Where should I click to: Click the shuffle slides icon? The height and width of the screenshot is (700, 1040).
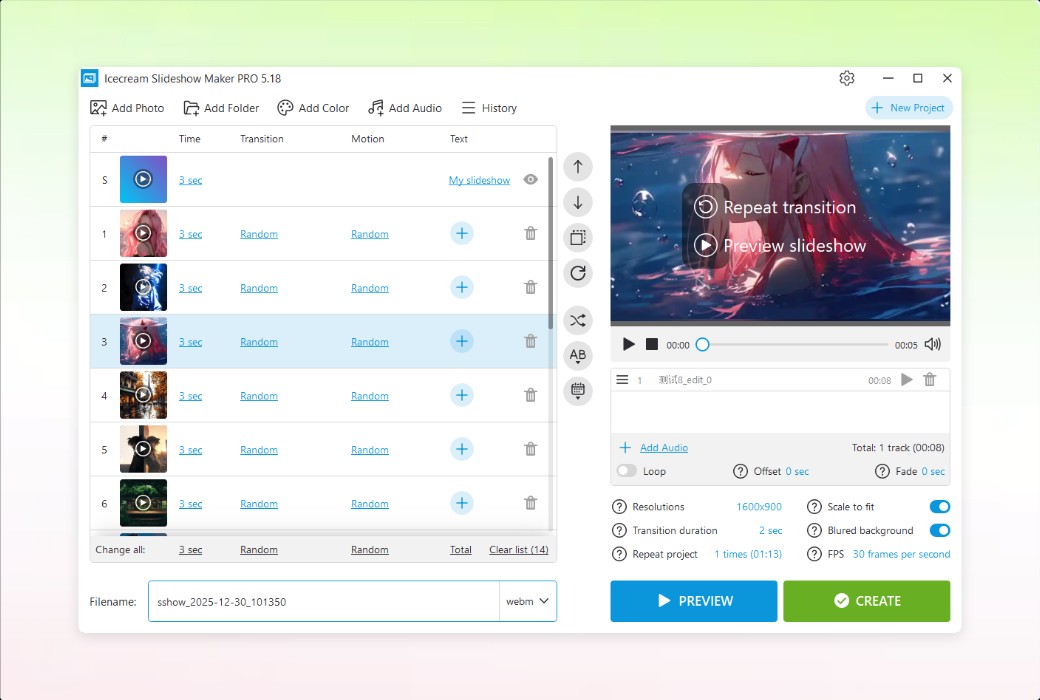point(578,320)
